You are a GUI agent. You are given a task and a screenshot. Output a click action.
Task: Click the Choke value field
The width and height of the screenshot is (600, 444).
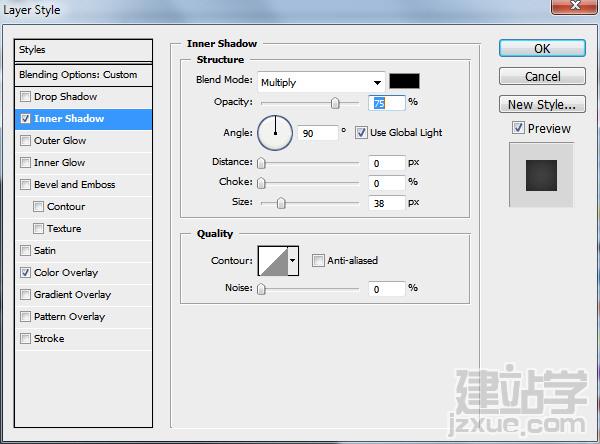(x=386, y=183)
